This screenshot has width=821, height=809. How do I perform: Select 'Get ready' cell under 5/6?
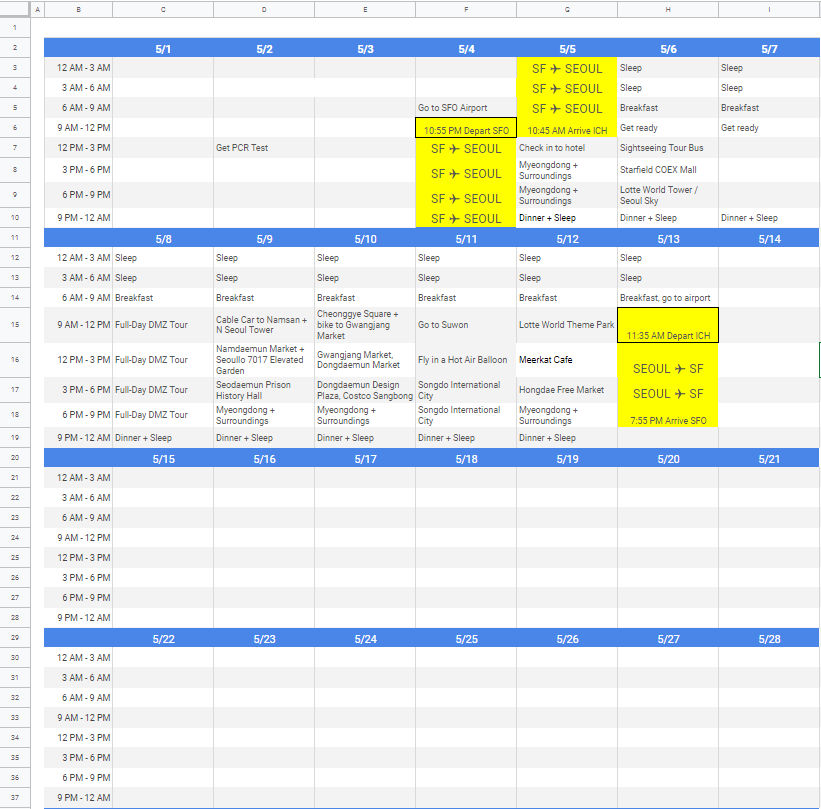click(x=668, y=128)
